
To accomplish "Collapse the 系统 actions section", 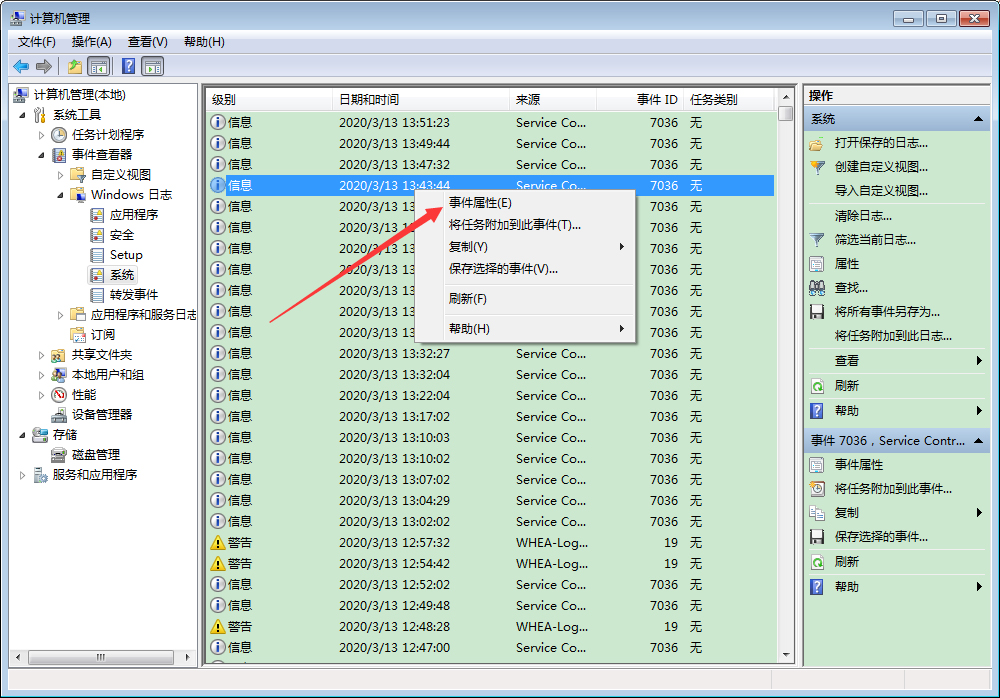I will [977, 117].
